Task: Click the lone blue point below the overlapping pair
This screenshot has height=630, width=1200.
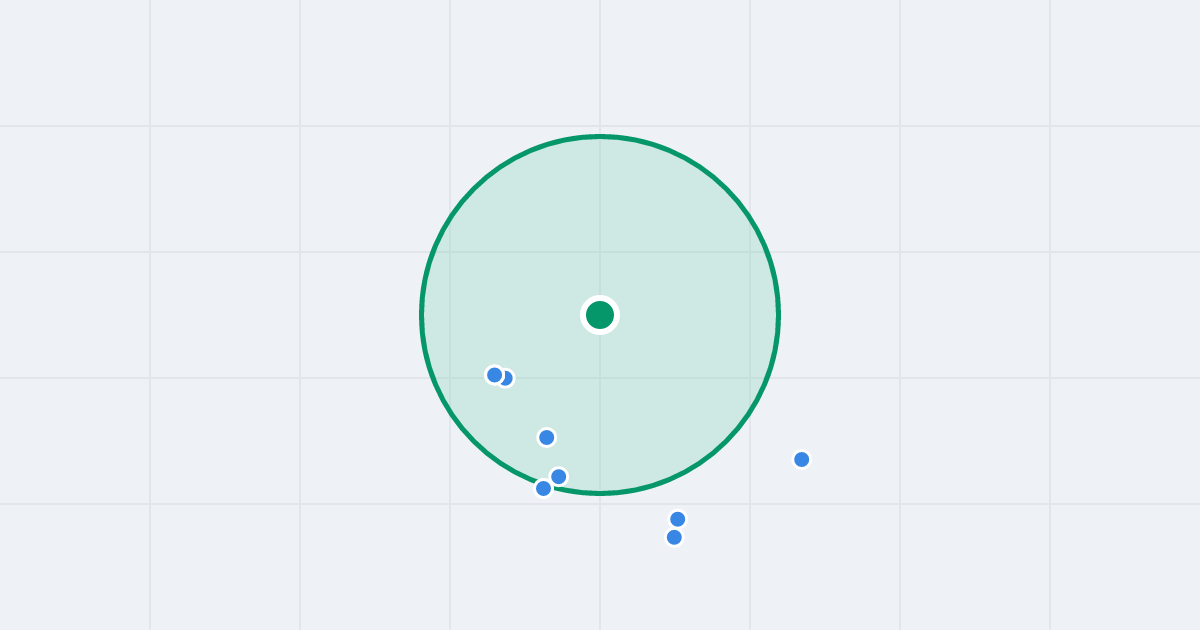Action: click(547, 437)
